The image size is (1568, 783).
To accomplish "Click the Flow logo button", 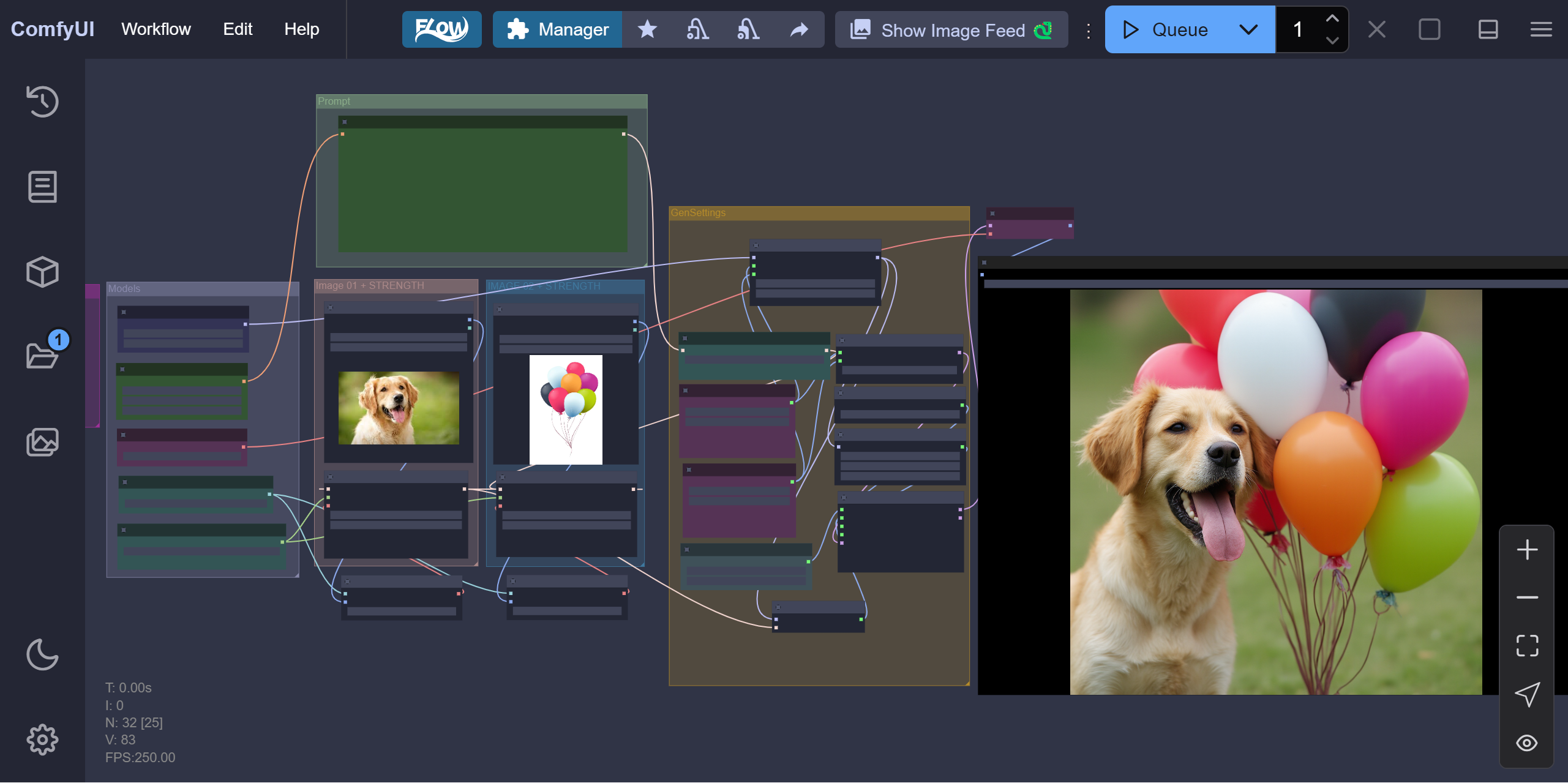I will [x=441, y=29].
